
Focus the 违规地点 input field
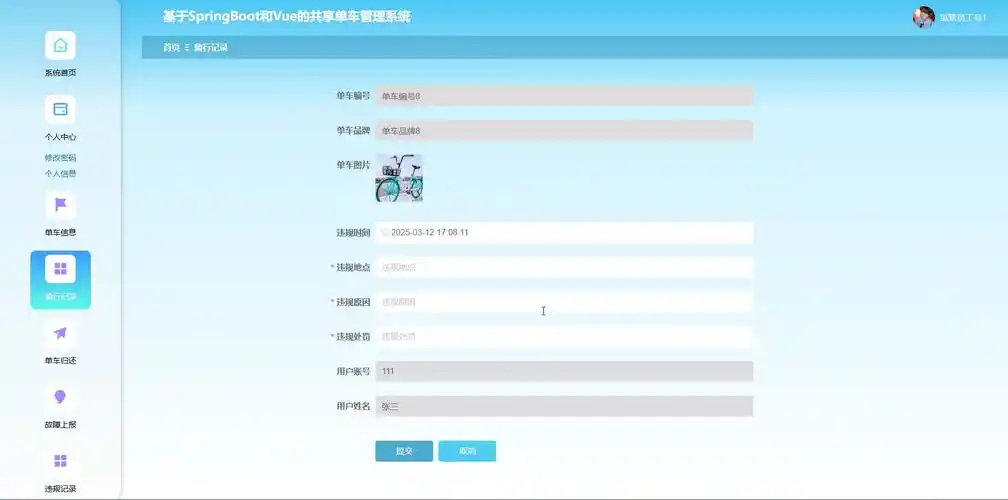coord(564,267)
